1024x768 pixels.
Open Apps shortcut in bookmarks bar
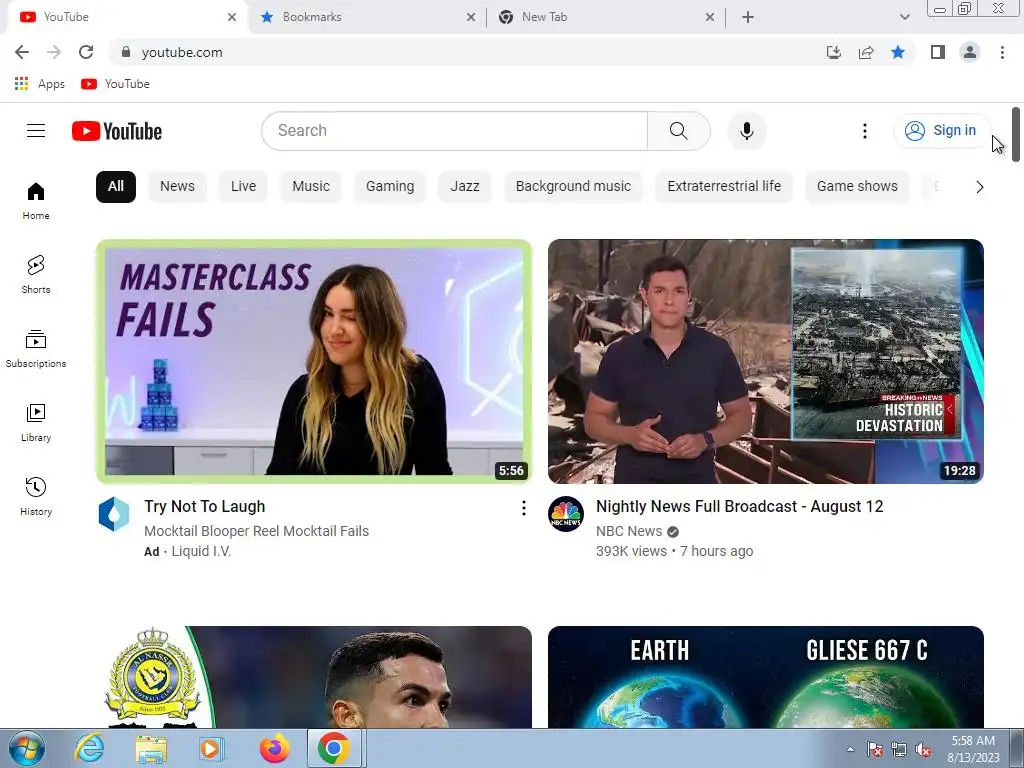39,84
